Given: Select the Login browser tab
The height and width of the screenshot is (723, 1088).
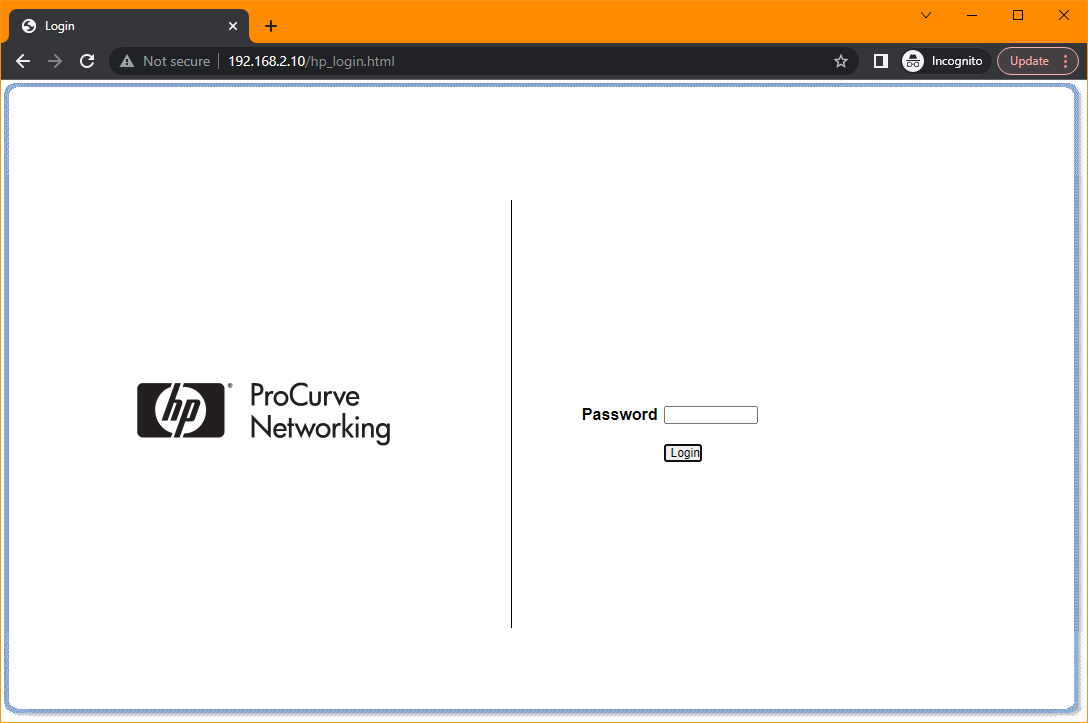Looking at the screenshot, I should pyautogui.click(x=120, y=26).
